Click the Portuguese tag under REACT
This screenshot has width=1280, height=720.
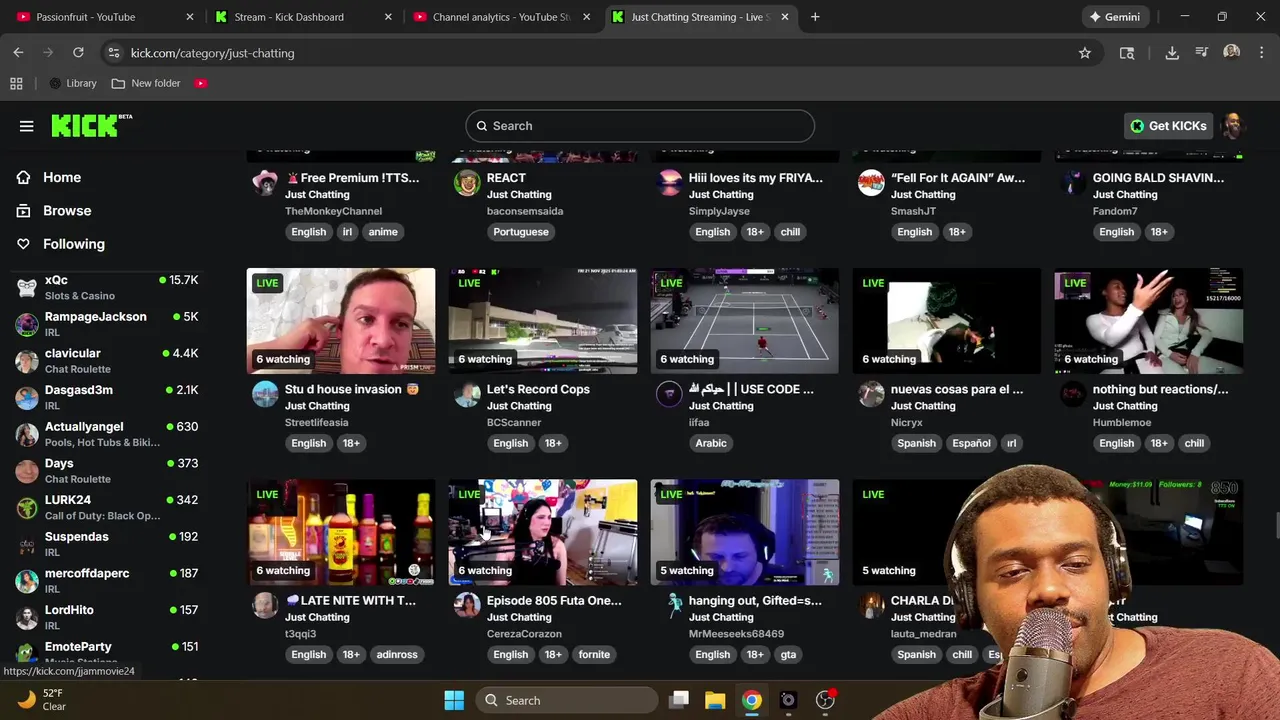tap(521, 232)
